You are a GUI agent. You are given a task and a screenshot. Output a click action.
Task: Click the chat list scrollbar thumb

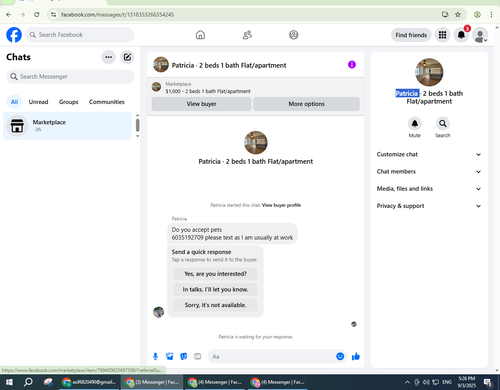point(138,125)
